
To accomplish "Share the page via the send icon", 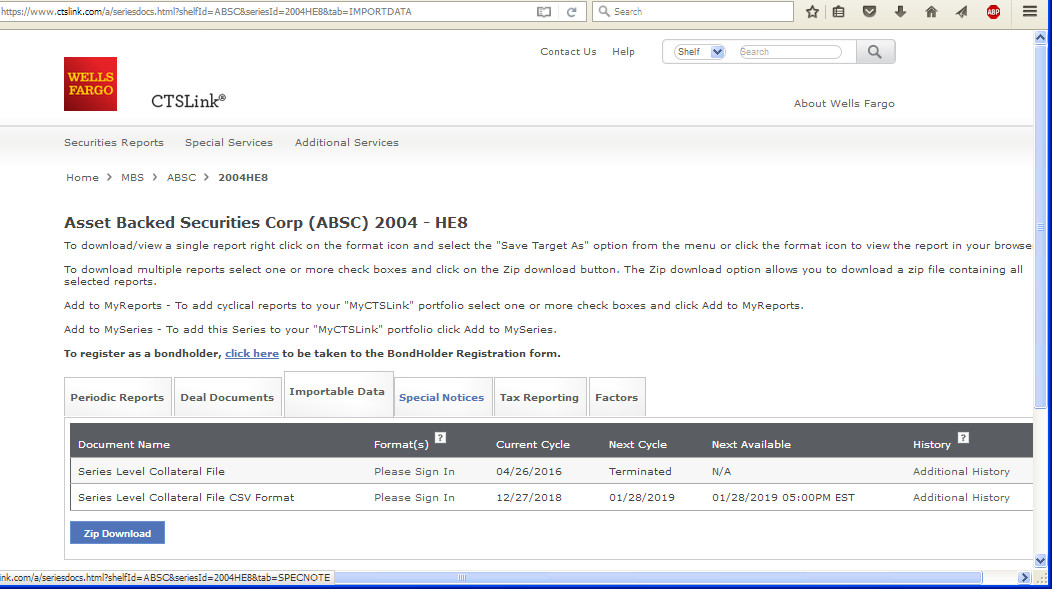I will [961, 11].
